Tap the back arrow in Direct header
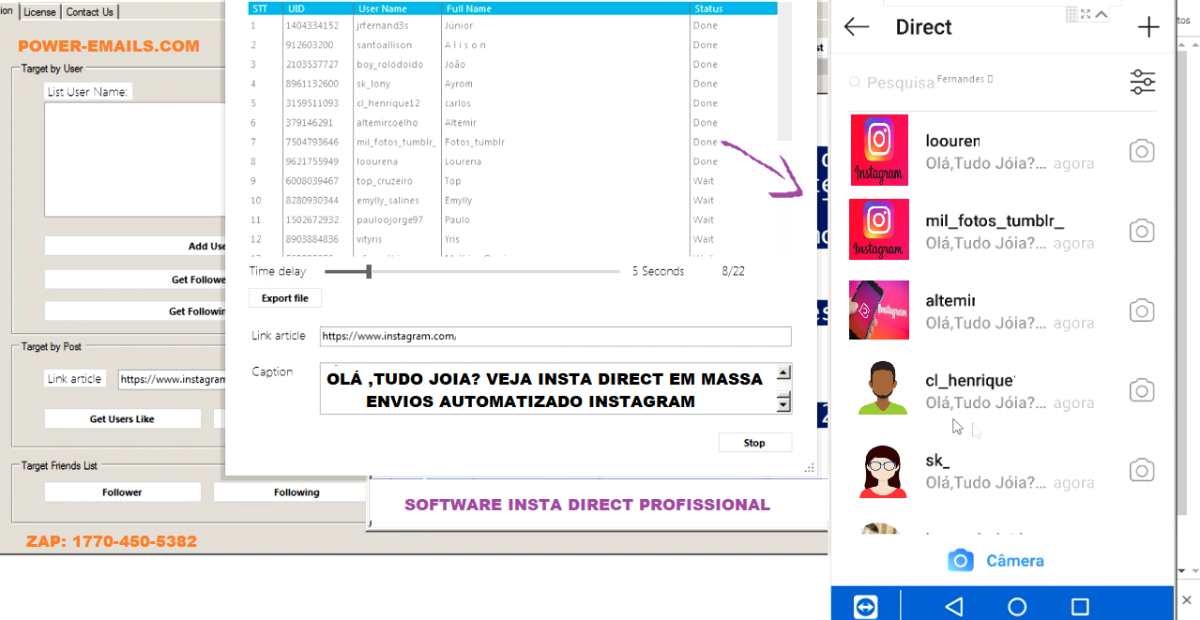 [x=857, y=27]
